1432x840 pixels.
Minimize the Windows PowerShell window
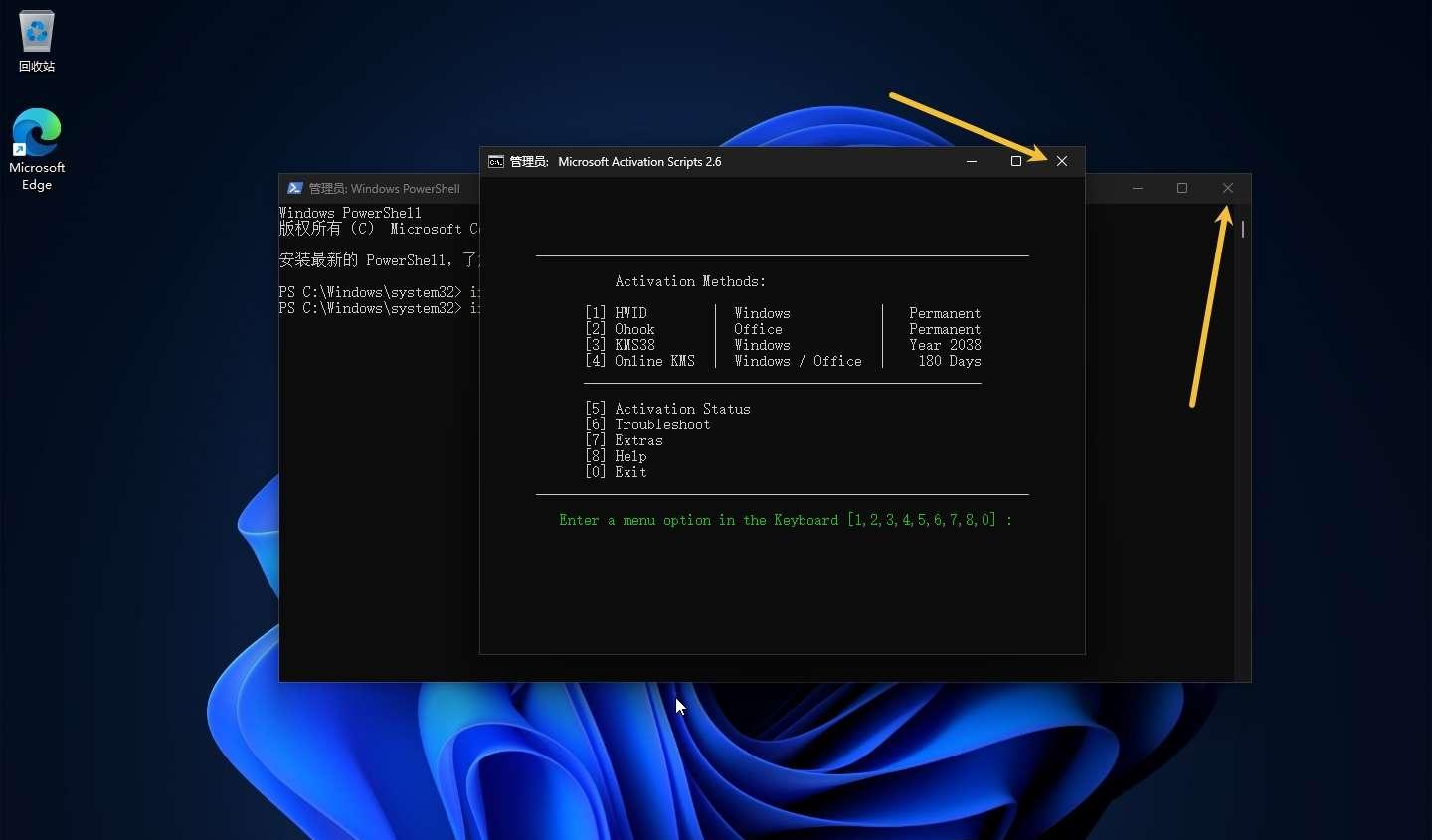[x=1138, y=188]
